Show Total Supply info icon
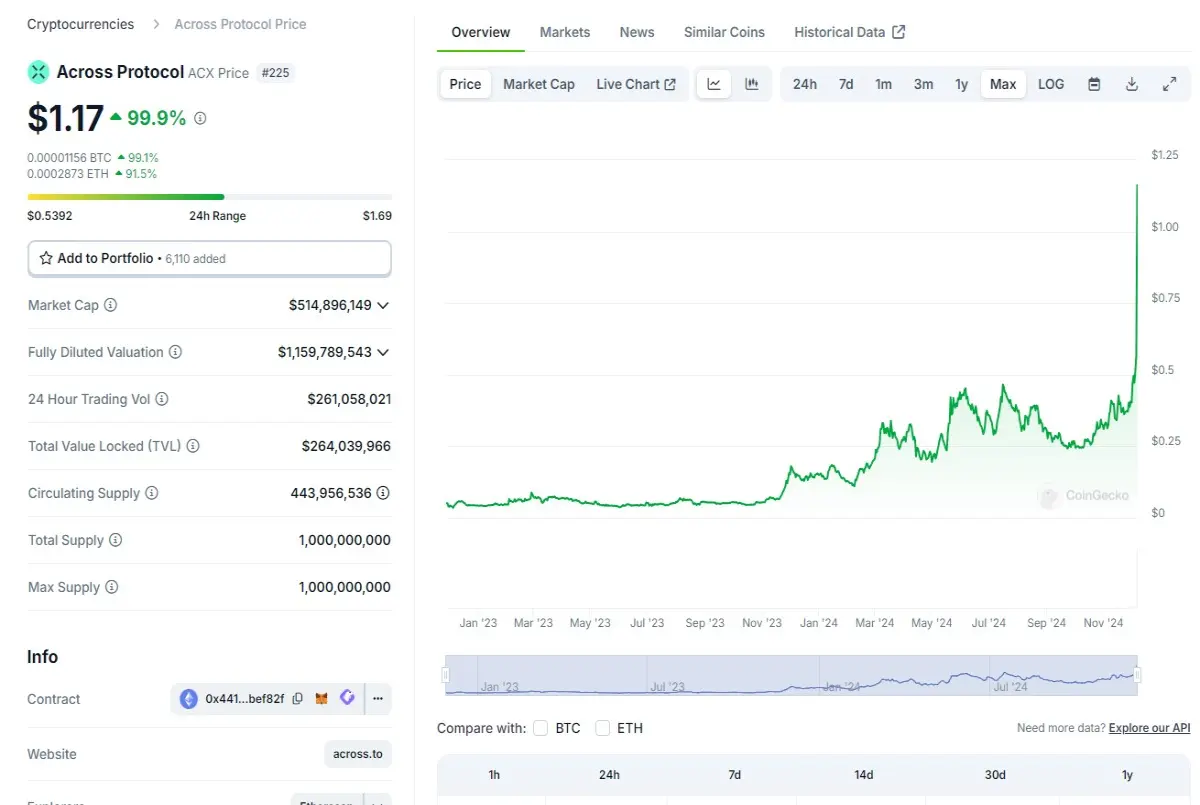Screen dimensions: 1200x805 pos(116,540)
